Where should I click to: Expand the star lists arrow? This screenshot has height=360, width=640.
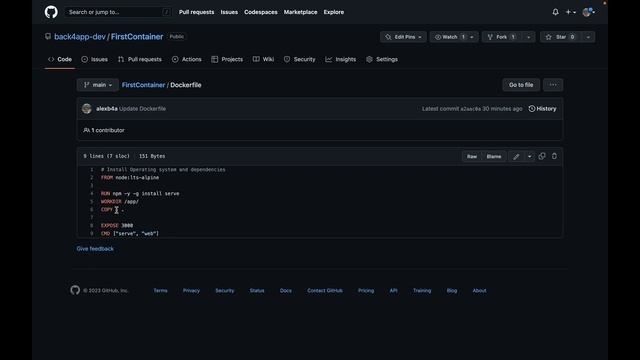tap(588, 37)
